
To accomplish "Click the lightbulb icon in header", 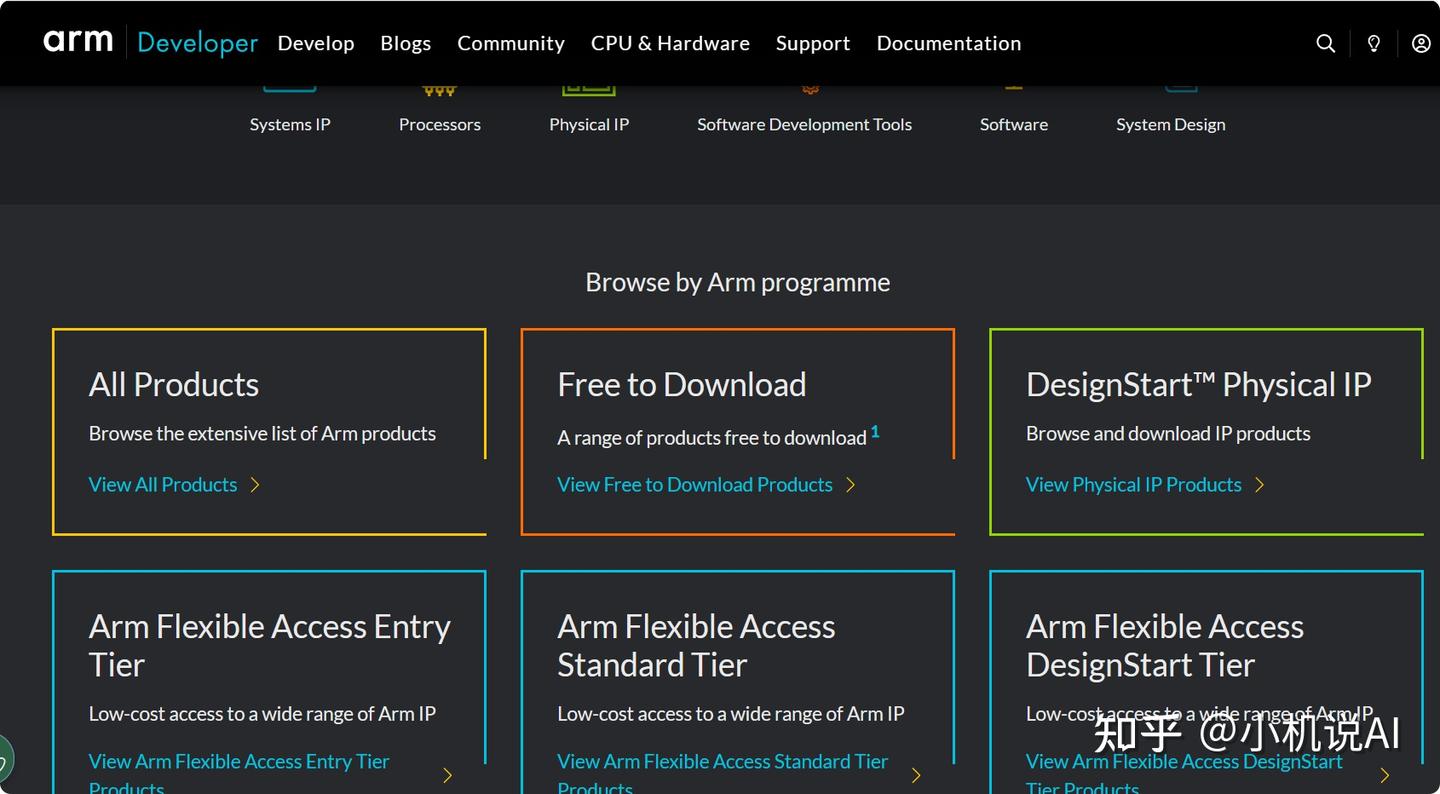I will [1374, 43].
